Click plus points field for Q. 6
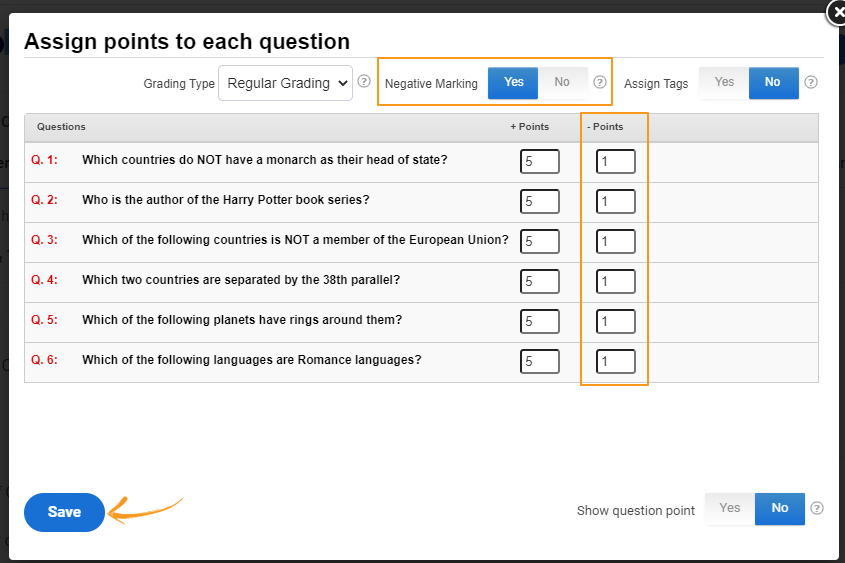 (539, 361)
